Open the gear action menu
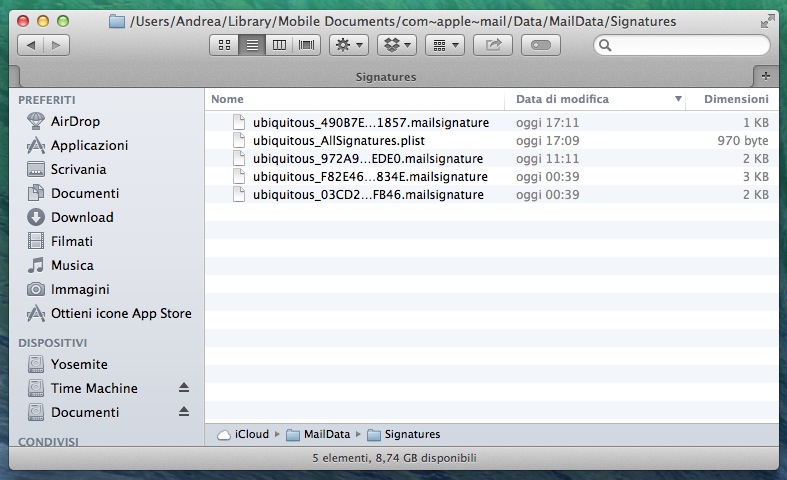Image resolution: width=787 pixels, height=480 pixels. coord(349,45)
